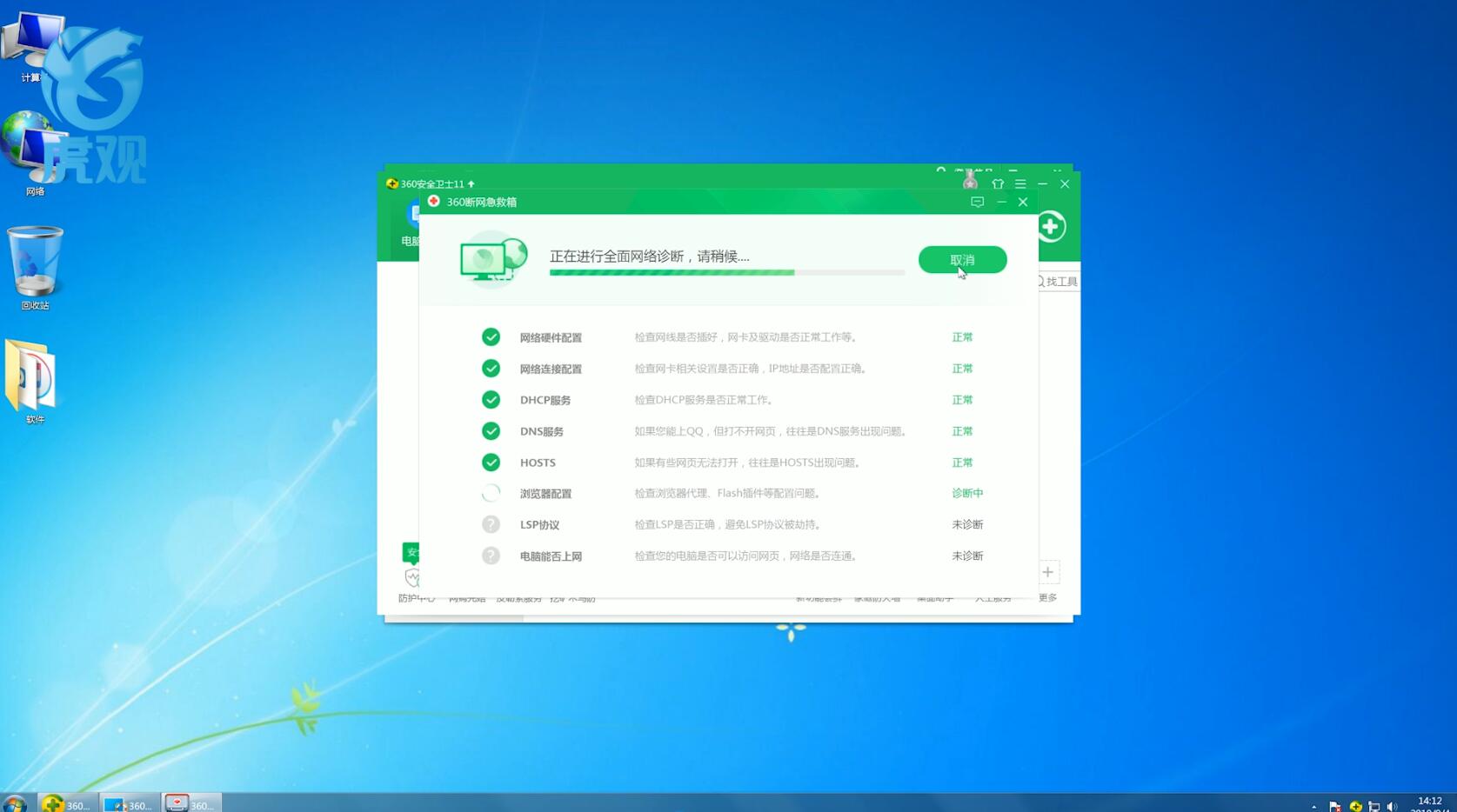The width and height of the screenshot is (1457, 812).
Task: Click the network tray icon
Action: (x=1373, y=807)
